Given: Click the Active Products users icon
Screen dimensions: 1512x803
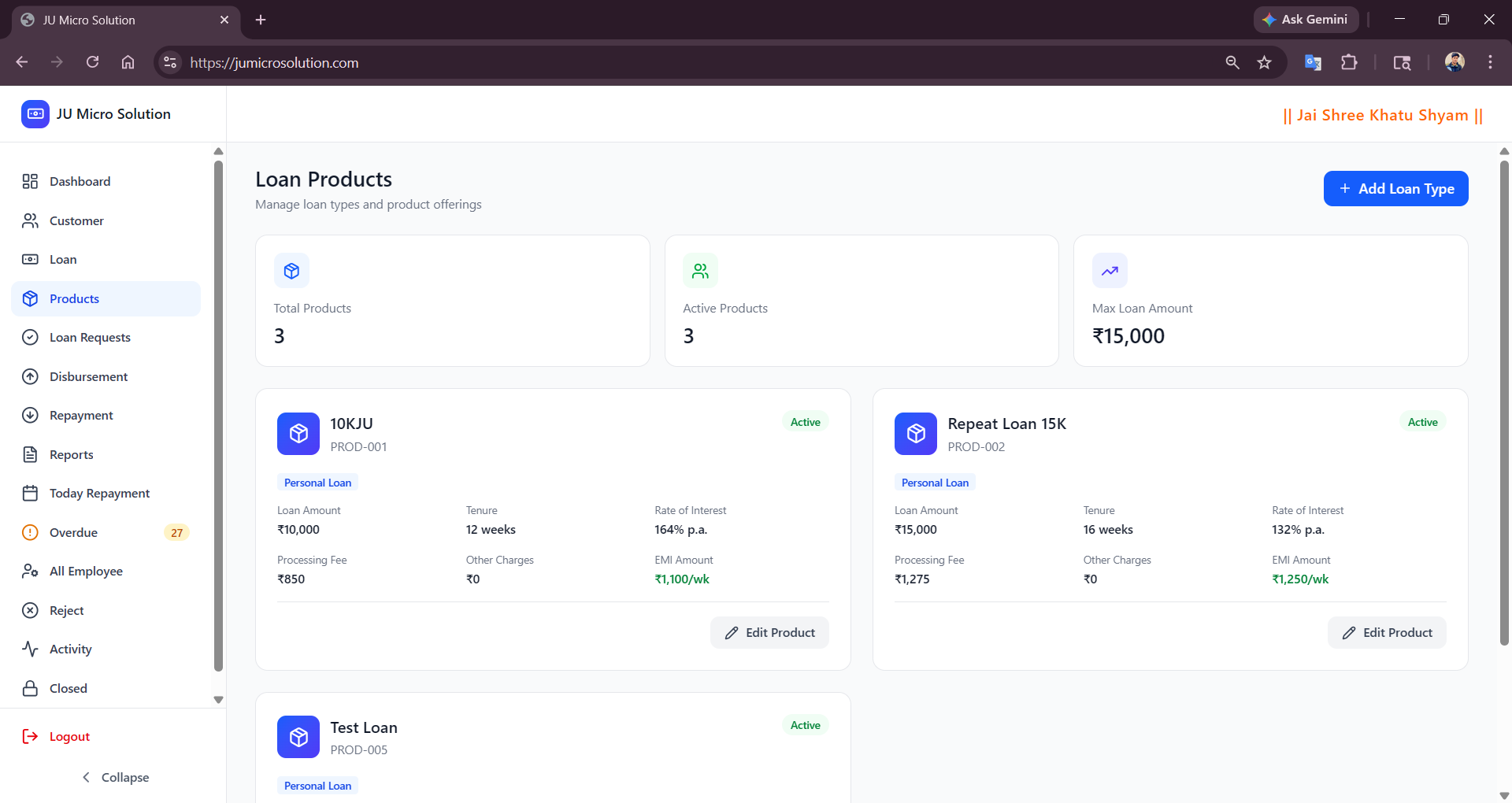Looking at the screenshot, I should pos(700,271).
